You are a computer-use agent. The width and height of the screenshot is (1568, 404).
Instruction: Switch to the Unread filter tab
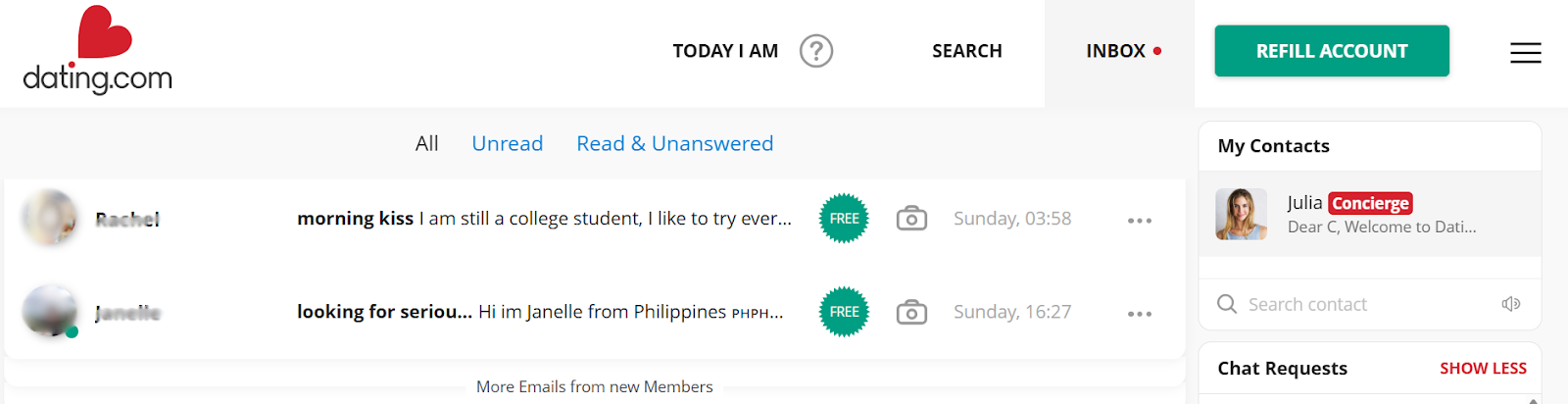(507, 144)
